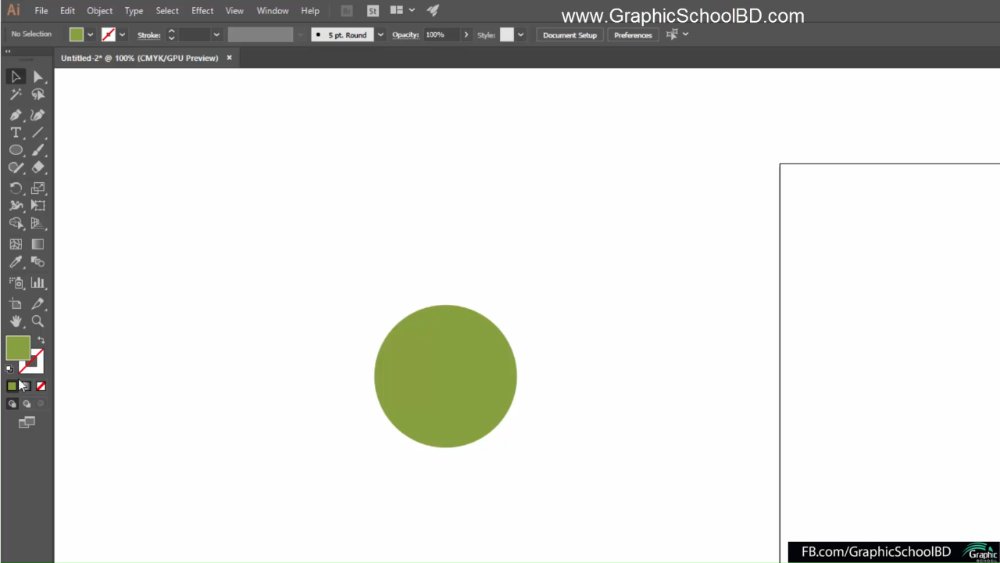Open stroke weight dropdown
The image size is (1000, 563).
(x=216, y=35)
